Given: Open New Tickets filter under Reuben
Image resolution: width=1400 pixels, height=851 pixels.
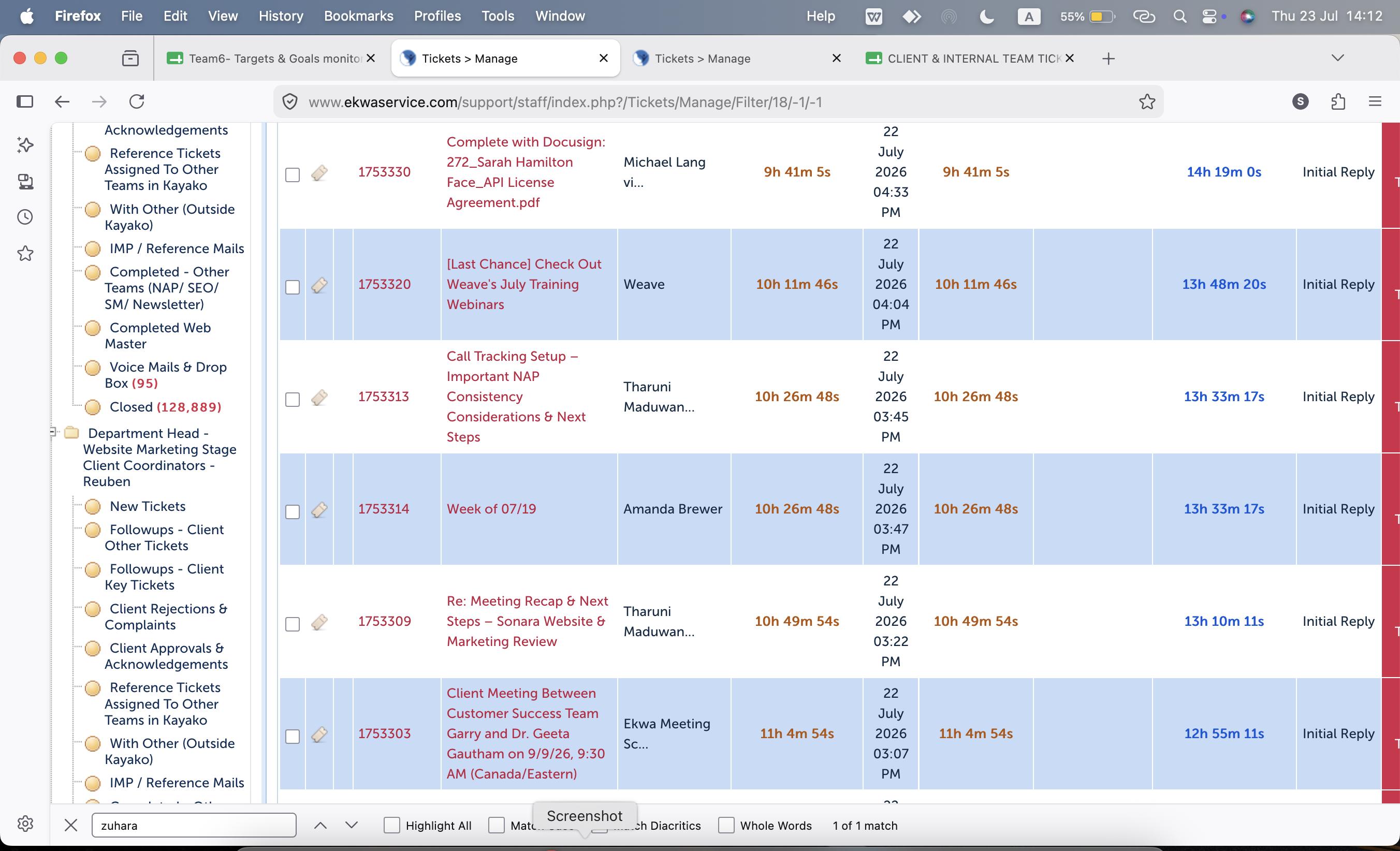Looking at the screenshot, I should pyautogui.click(x=148, y=506).
